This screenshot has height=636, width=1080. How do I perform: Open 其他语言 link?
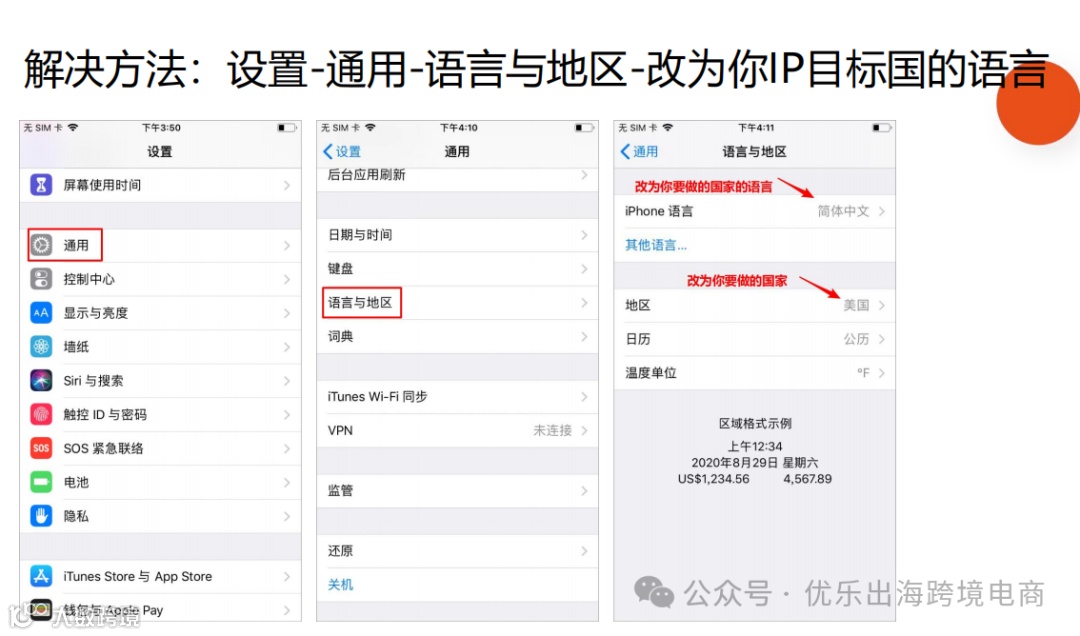coord(656,245)
